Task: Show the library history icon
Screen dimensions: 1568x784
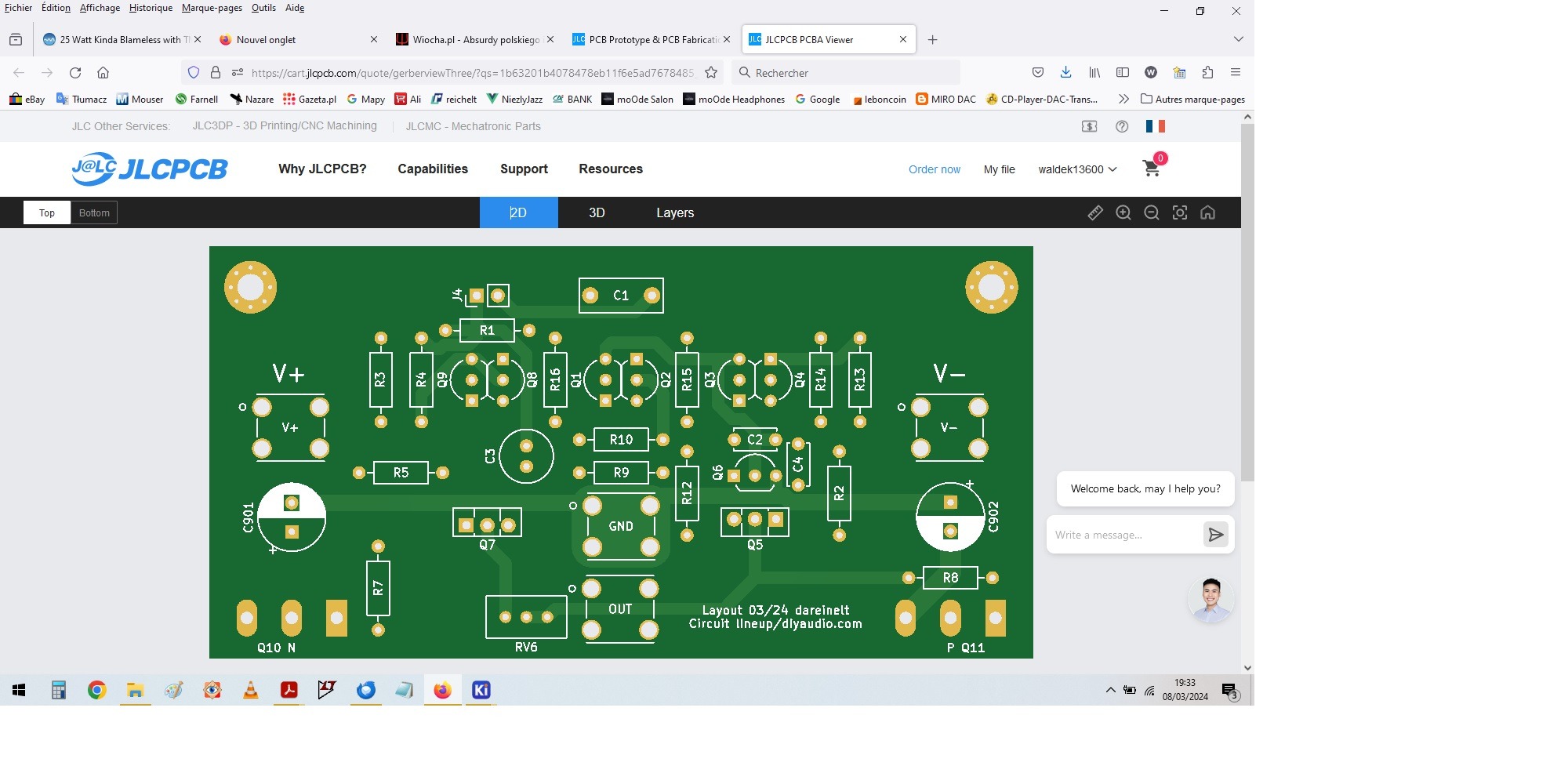Action: click(x=1094, y=72)
